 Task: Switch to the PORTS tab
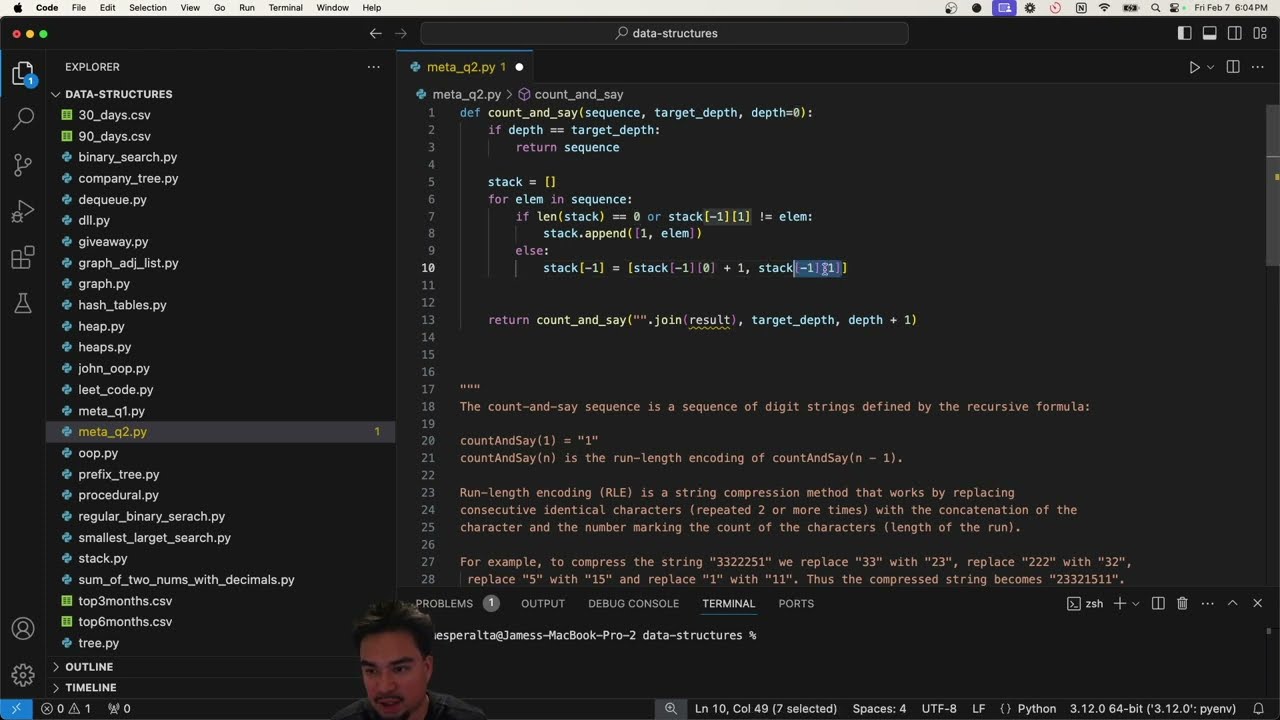[x=796, y=603]
